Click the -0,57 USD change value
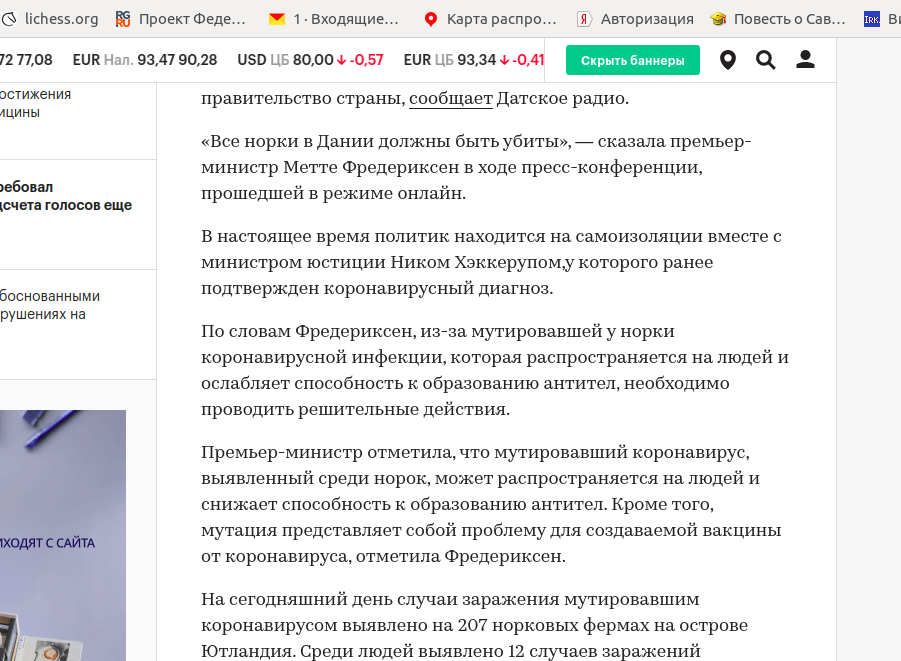Image resolution: width=901 pixels, height=661 pixels. tap(367, 60)
